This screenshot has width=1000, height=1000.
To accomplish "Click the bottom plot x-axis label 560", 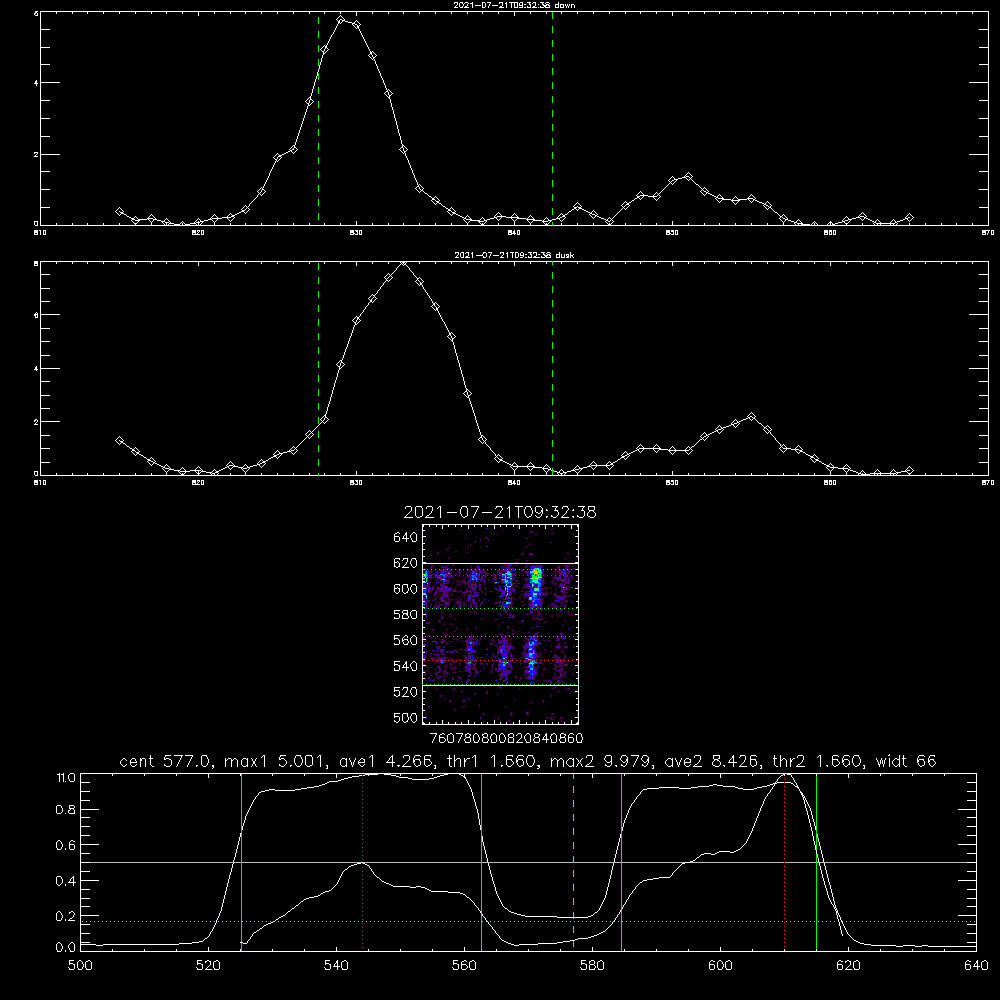I will point(464,966).
